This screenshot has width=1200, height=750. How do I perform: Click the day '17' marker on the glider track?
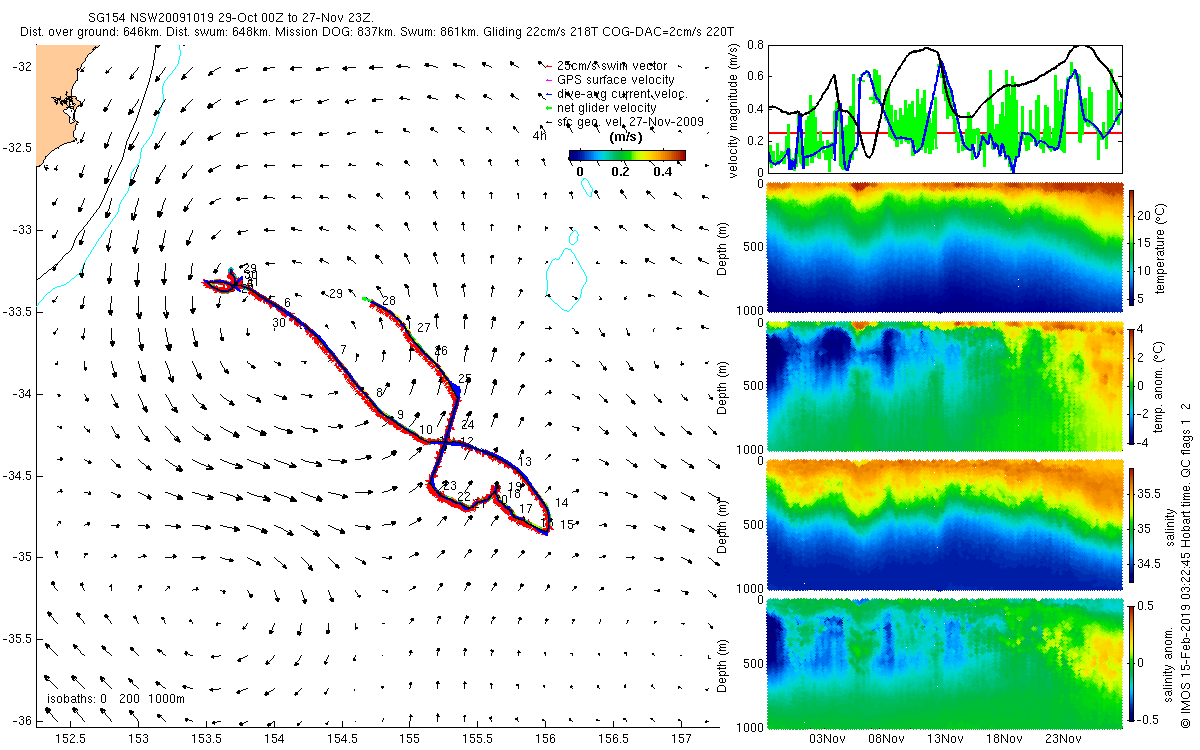525,509
